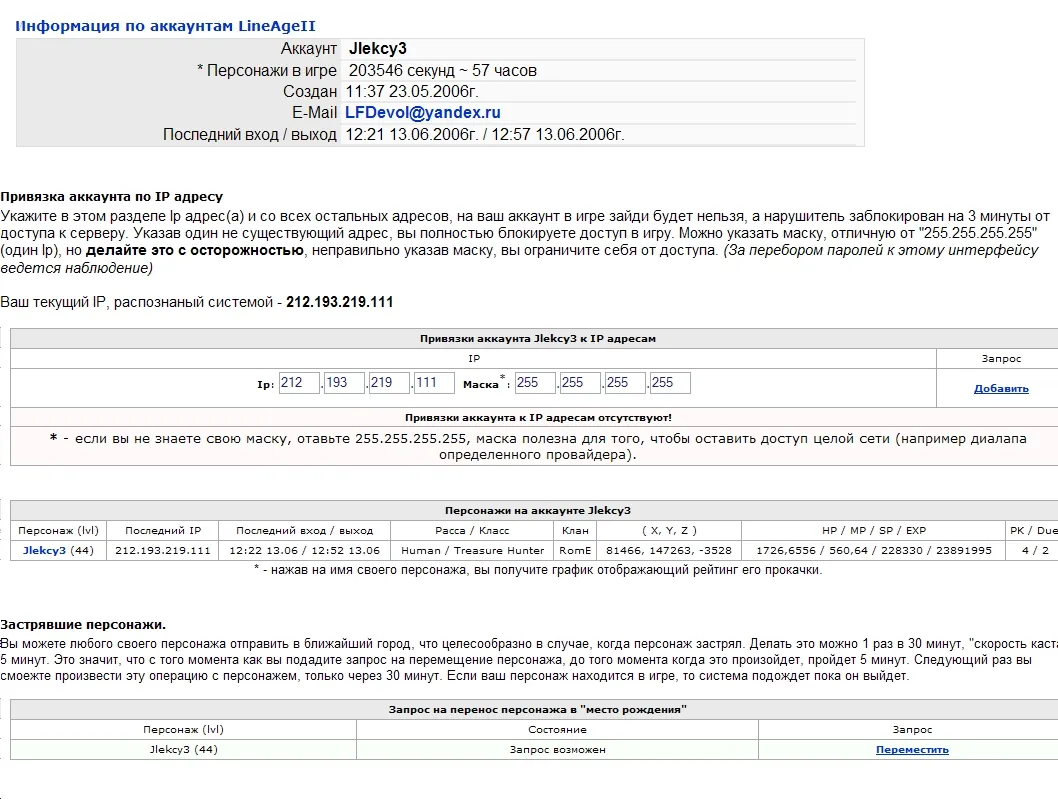Select 'Jlekcy3 (44)' in the transfer request table
Image resolution: width=1058 pixels, height=799 pixels.
pos(184,750)
